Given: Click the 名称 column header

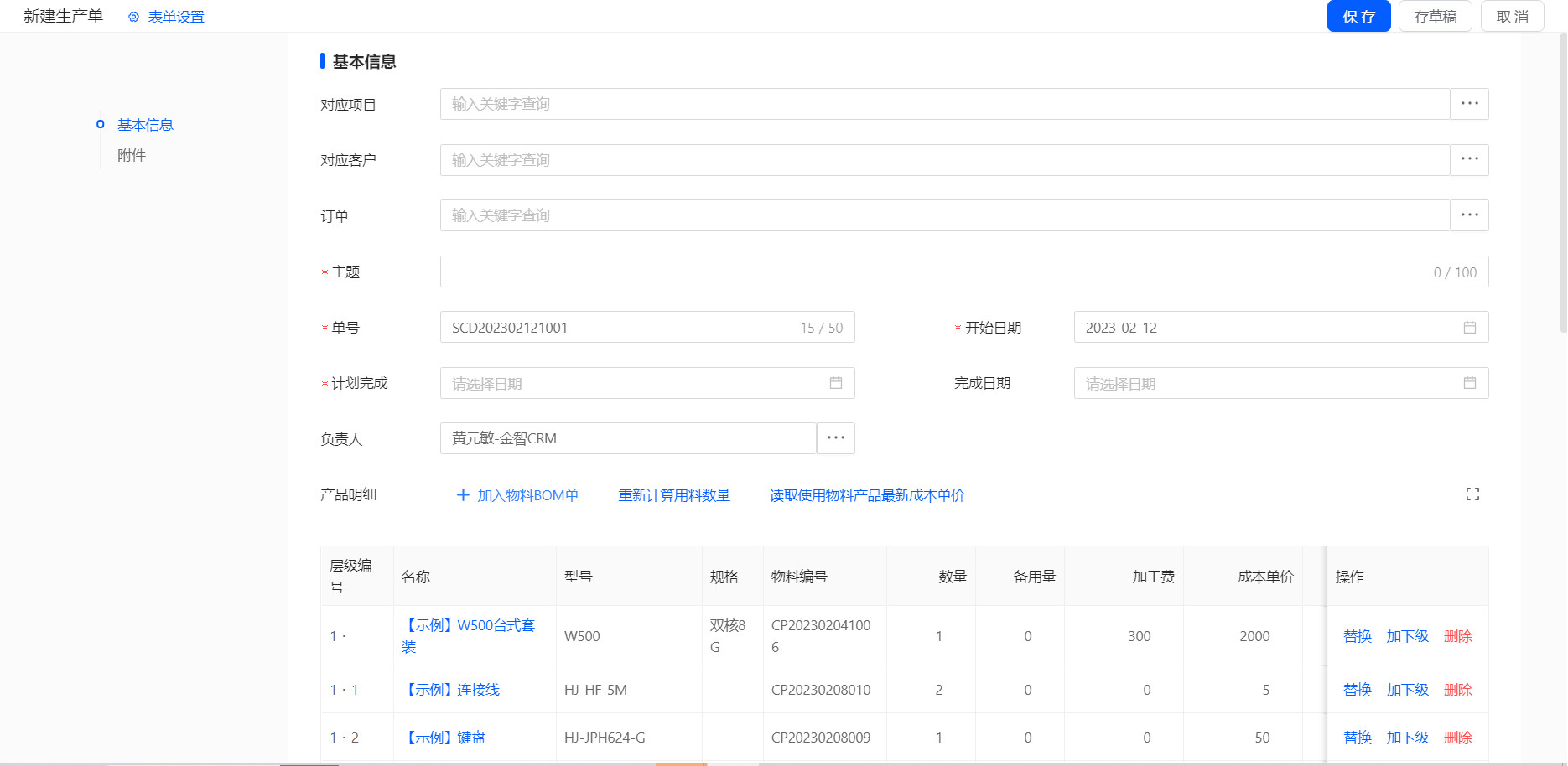Looking at the screenshot, I should click(x=475, y=577).
